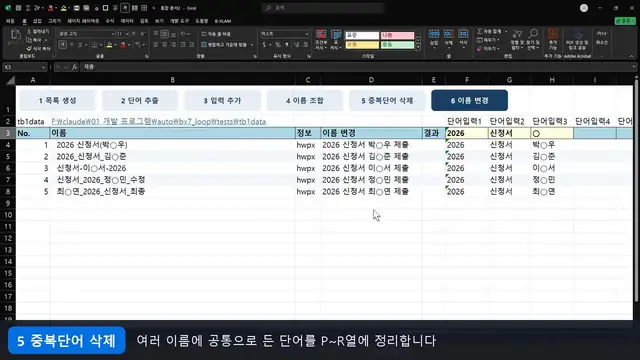
Task: Click the '5 중복단어 삭제' button
Action: pos(387,100)
